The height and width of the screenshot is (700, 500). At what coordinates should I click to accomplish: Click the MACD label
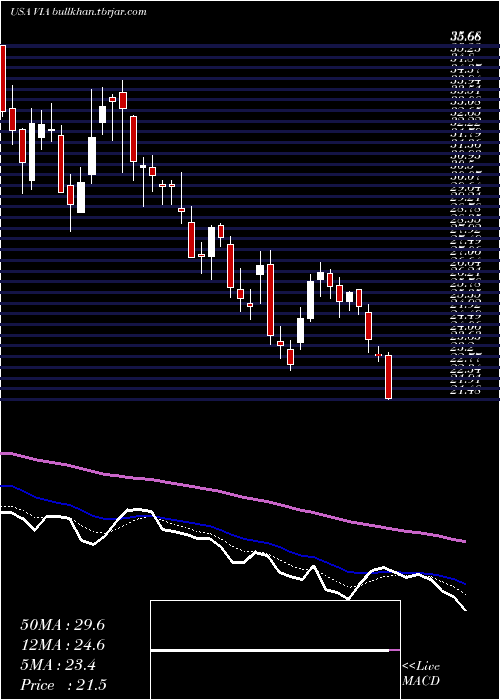click(x=419, y=682)
